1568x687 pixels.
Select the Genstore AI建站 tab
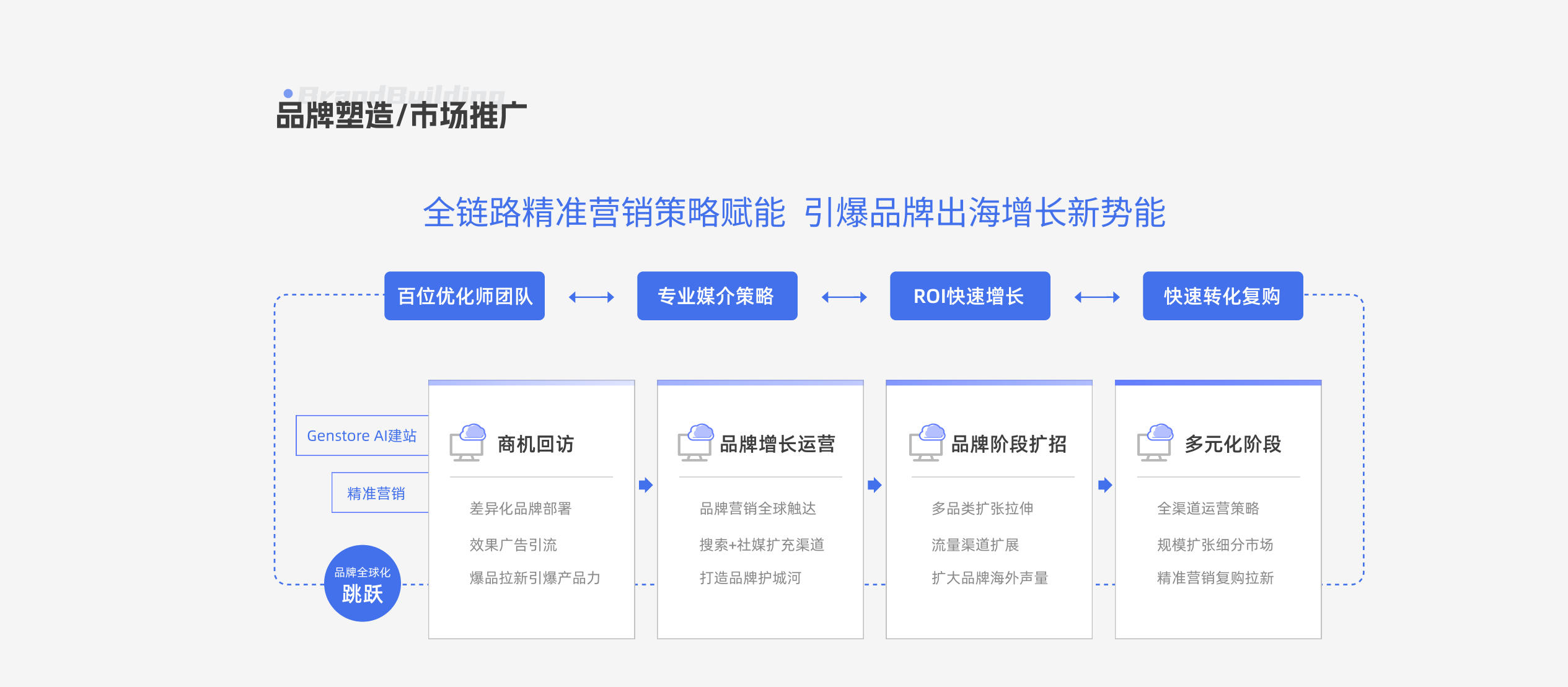(x=362, y=436)
